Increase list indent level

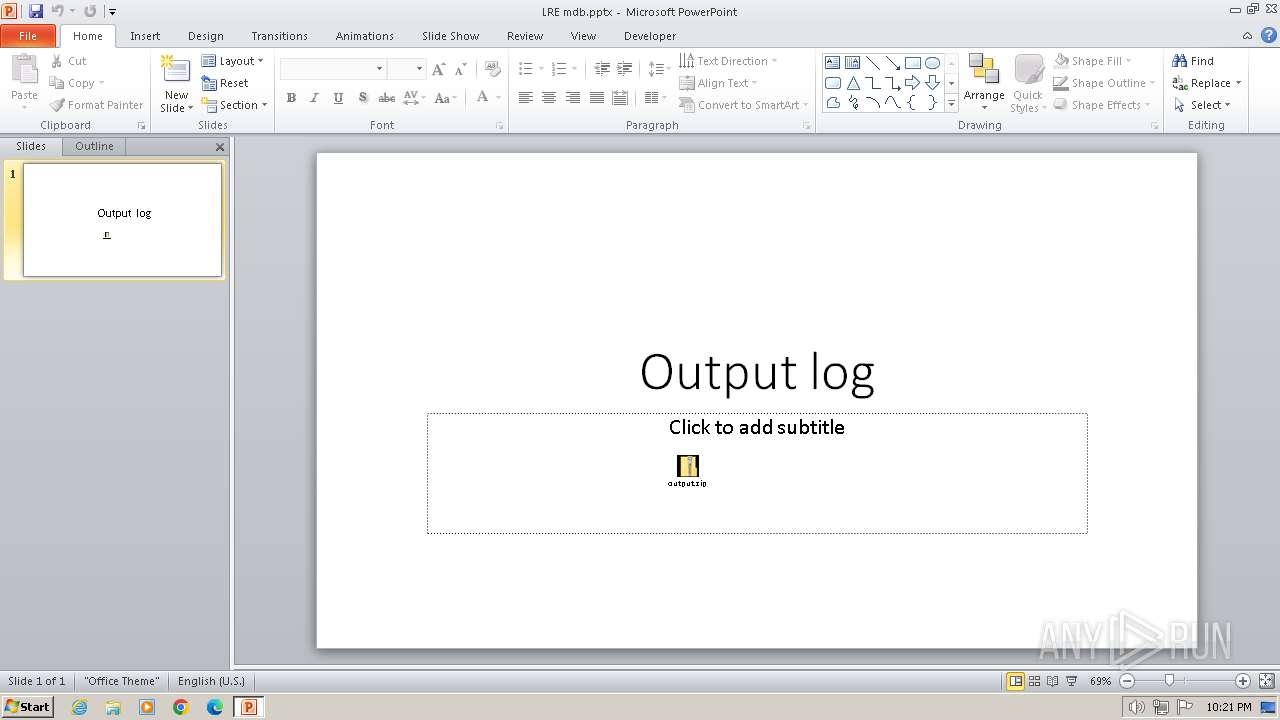tap(625, 69)
